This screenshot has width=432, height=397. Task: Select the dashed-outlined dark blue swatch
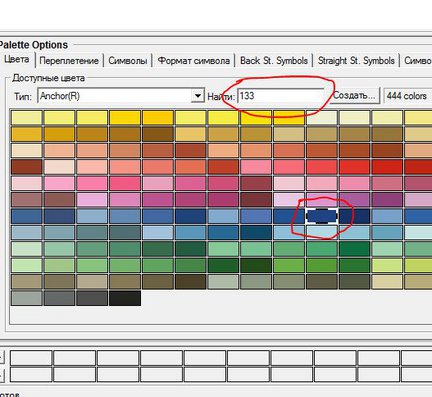coord(322,216)
